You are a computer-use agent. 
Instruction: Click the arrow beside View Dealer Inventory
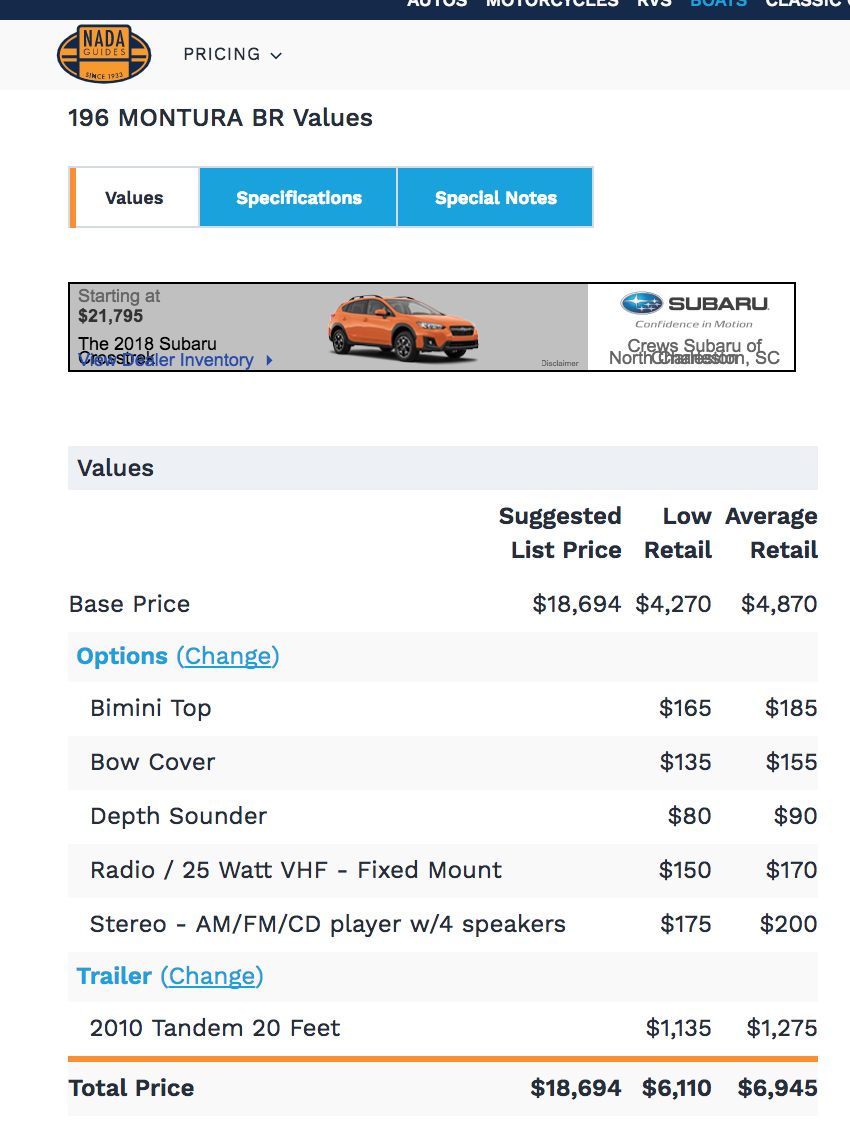269,360
